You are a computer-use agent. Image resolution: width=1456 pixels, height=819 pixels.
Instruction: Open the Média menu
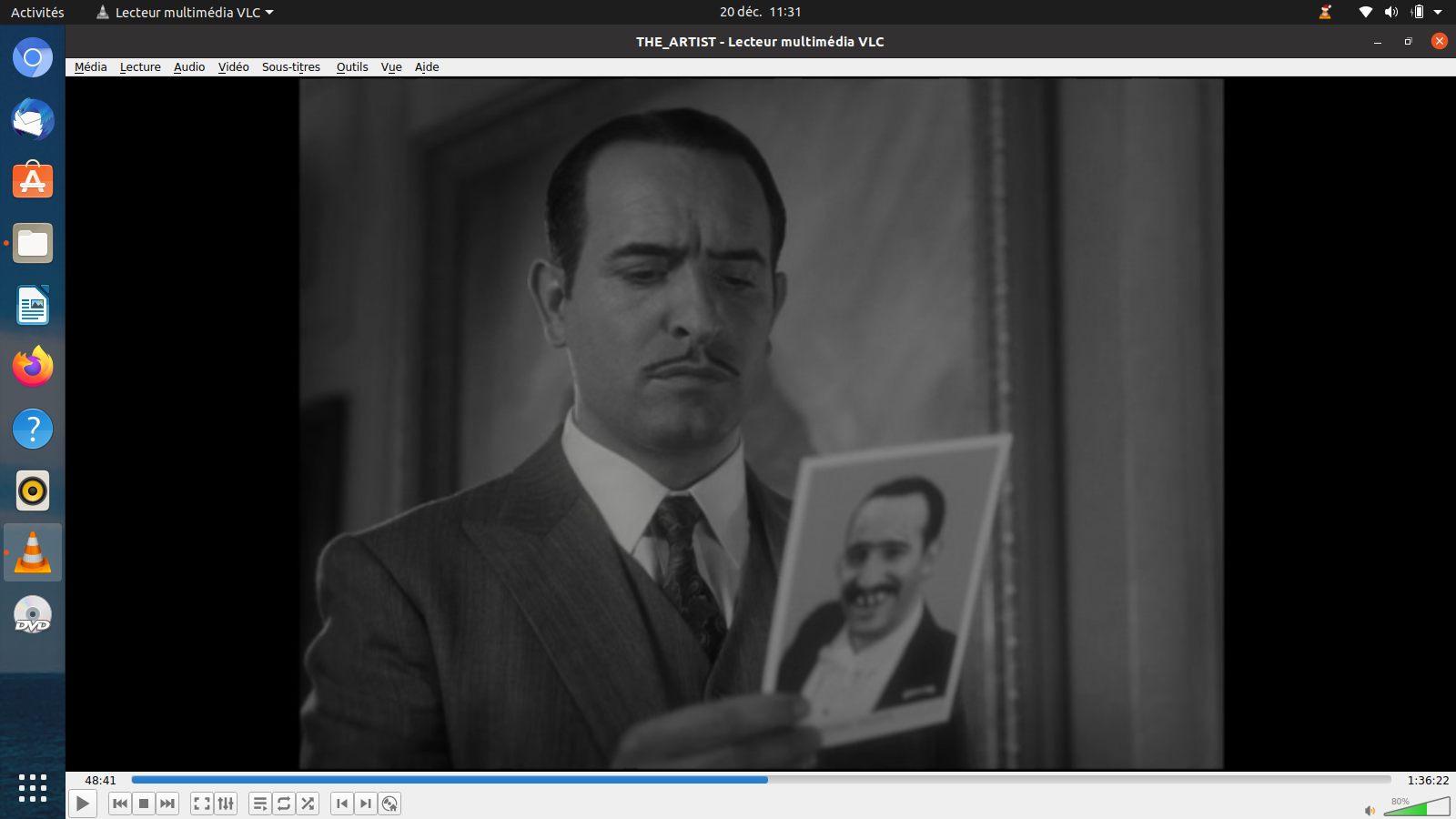tap(90, 66)
